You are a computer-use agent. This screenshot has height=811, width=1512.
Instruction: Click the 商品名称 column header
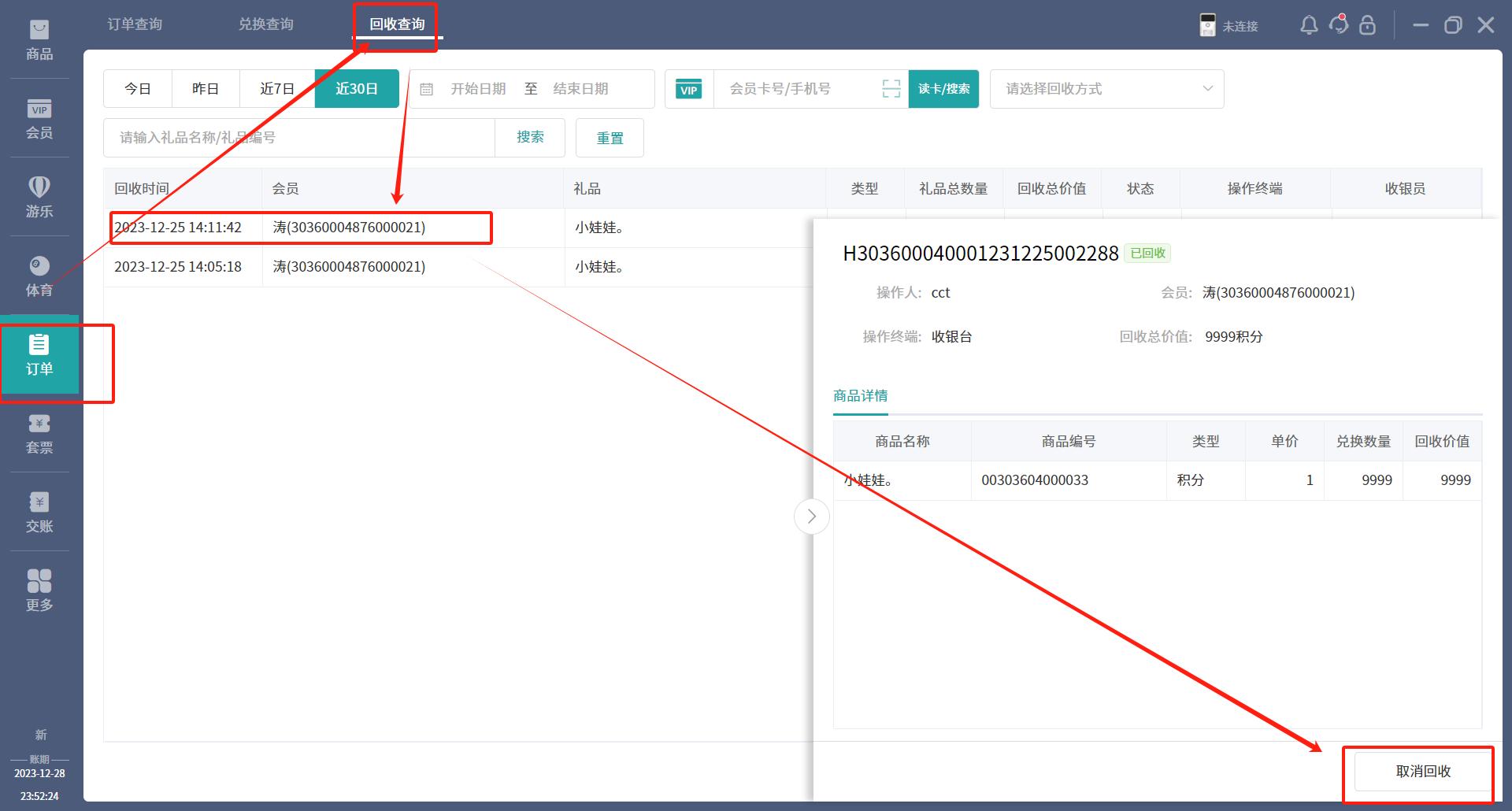(x=902, y=442)
